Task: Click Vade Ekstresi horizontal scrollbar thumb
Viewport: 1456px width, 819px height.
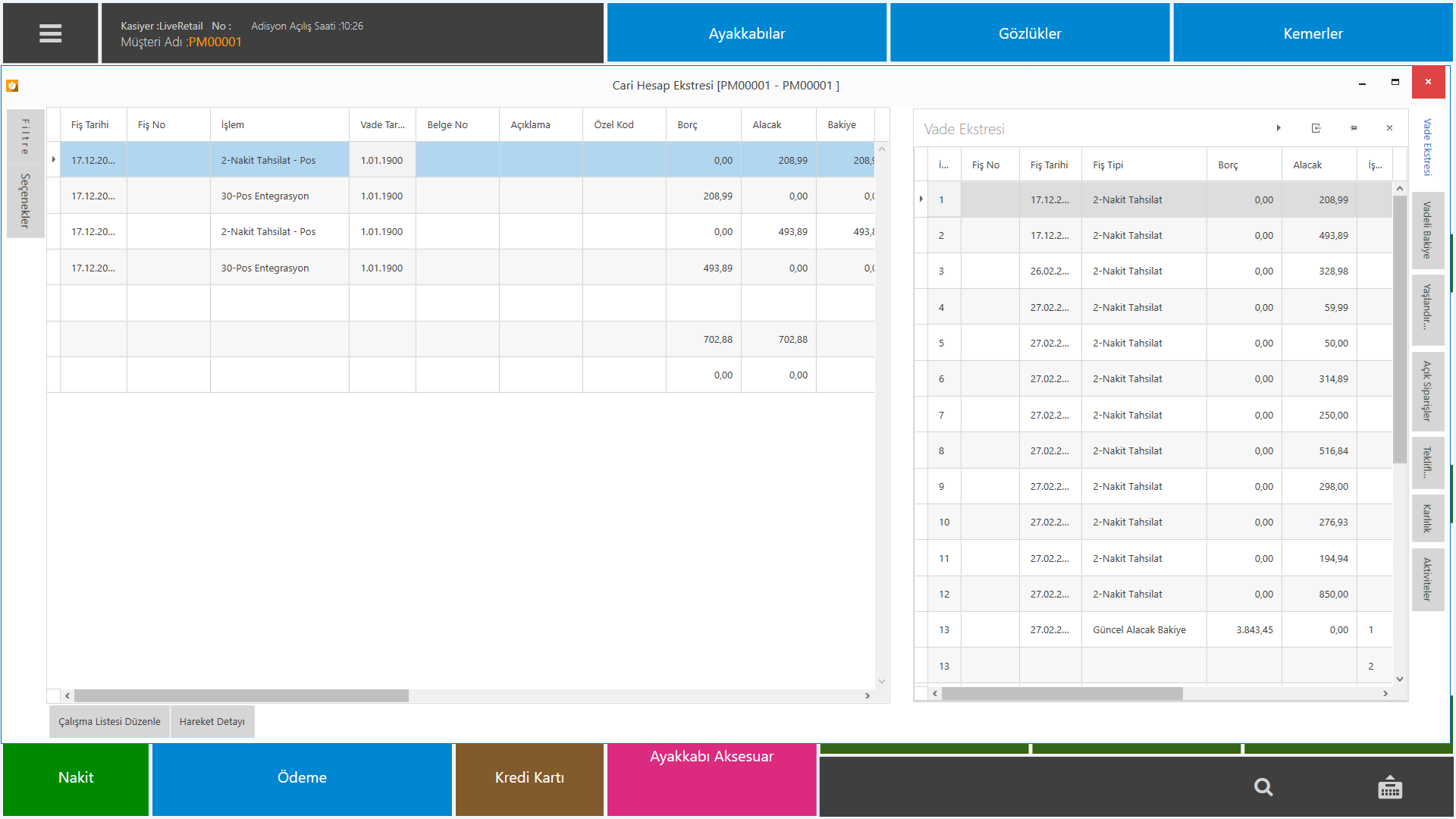Action: click(x=1062, y=693)
